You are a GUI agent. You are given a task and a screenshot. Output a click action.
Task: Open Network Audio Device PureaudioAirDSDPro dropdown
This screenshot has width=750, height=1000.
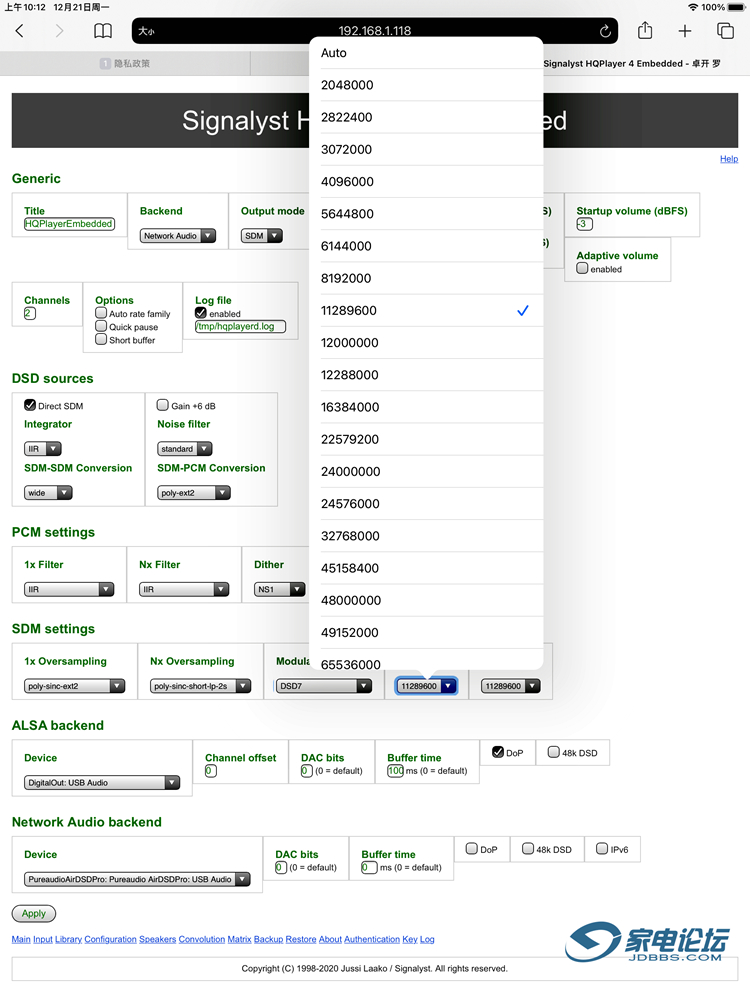[x=137, y=879]
